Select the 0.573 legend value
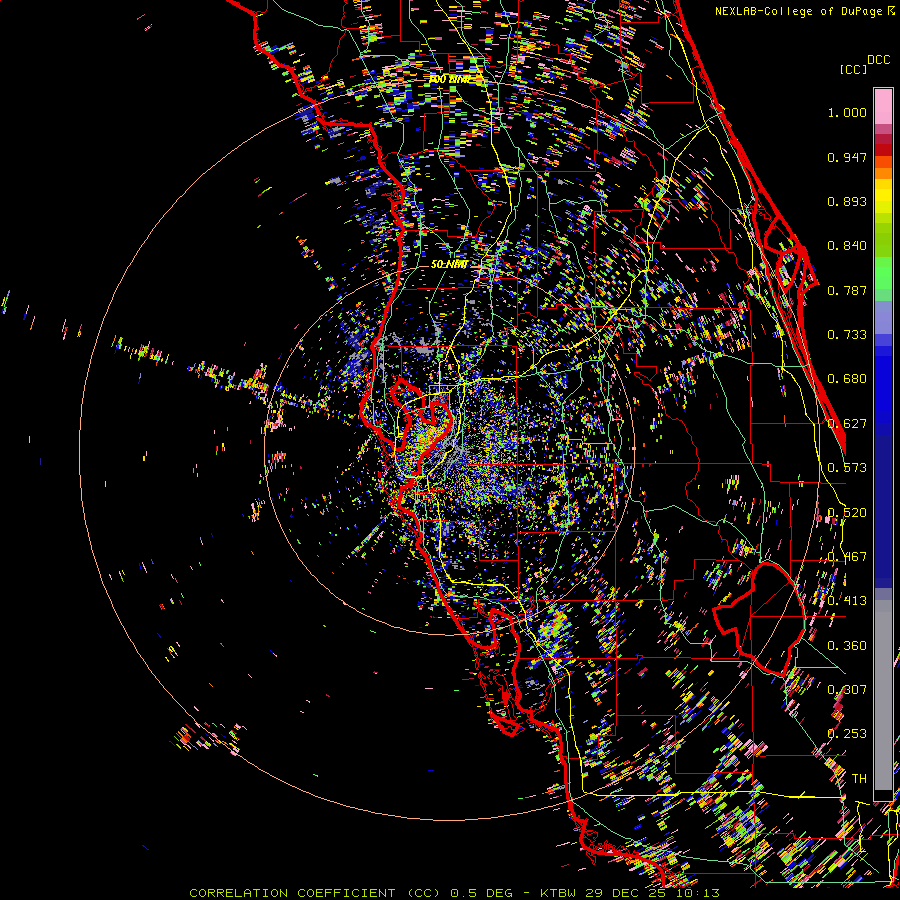Screen dimensions: 900x900 click(847, 468)
